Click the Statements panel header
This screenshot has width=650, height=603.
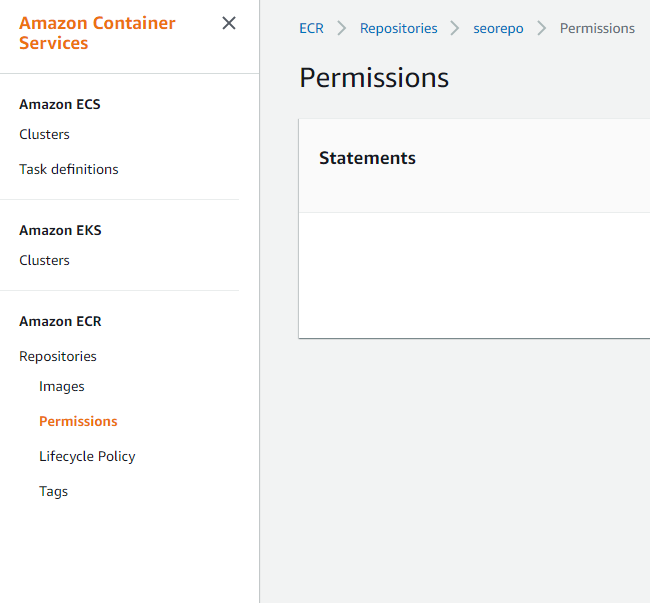point(367,158)
